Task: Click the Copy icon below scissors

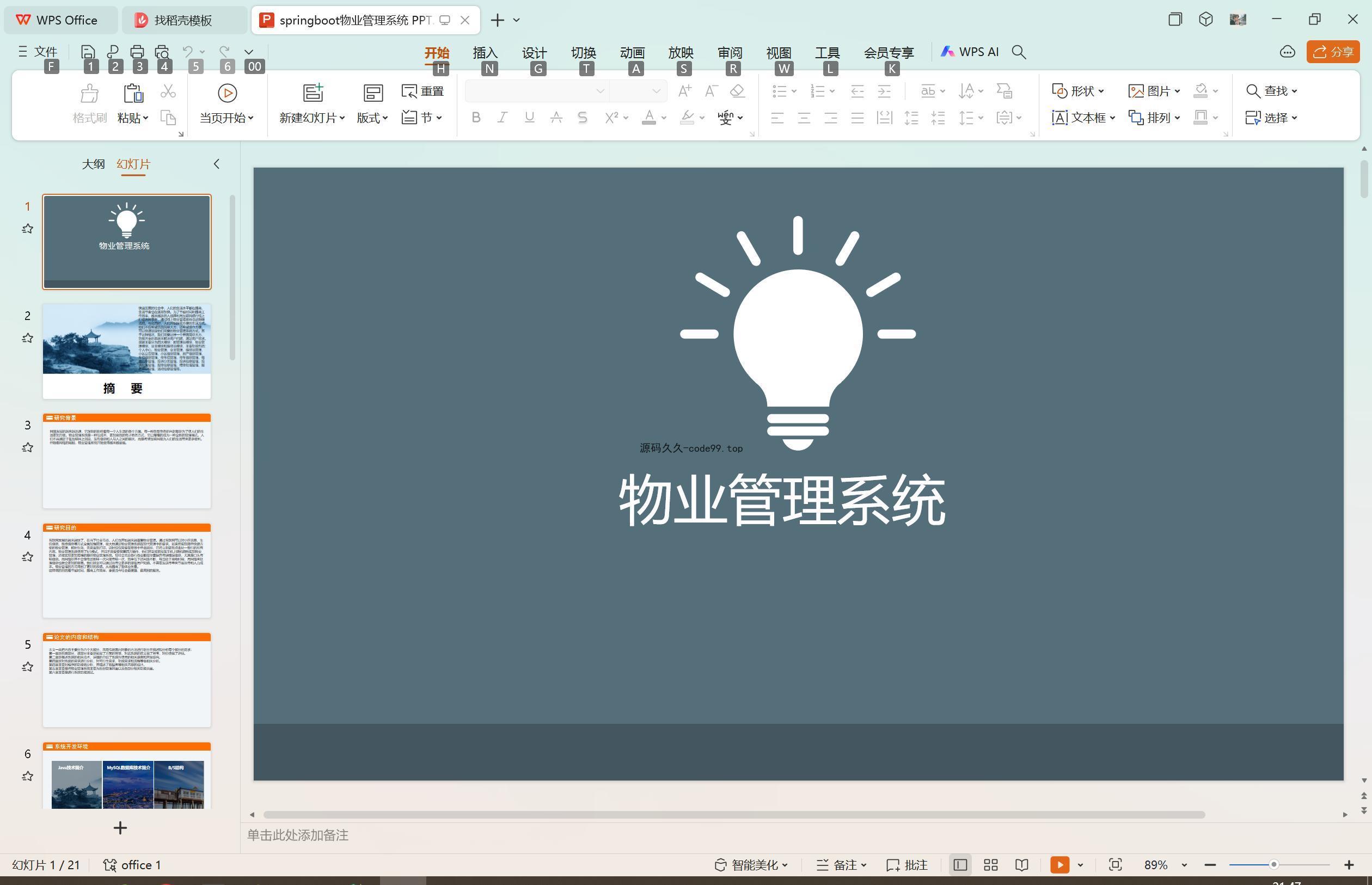Action: (168, 118)
